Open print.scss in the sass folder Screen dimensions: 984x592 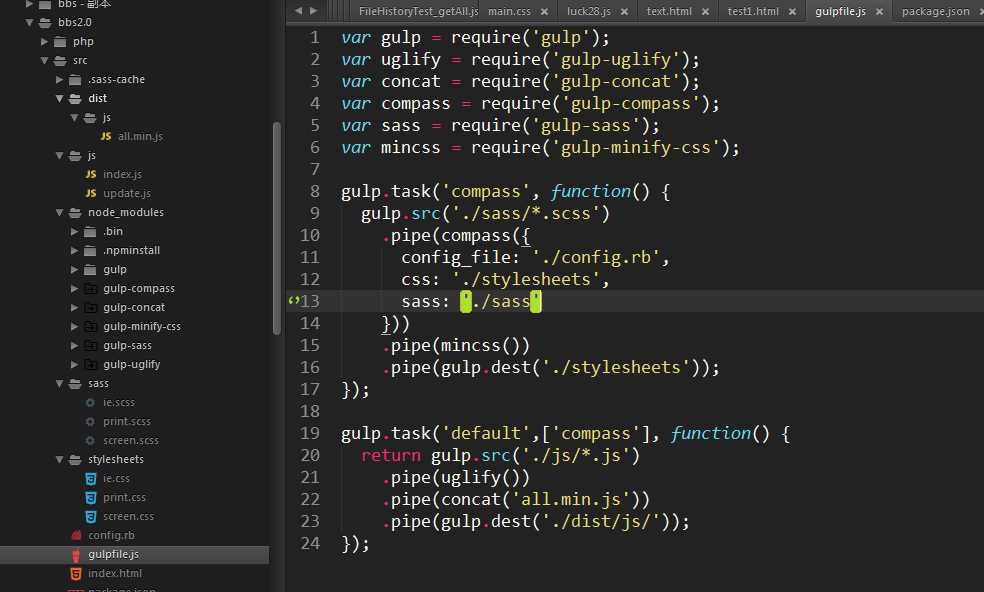click(127, 421)
